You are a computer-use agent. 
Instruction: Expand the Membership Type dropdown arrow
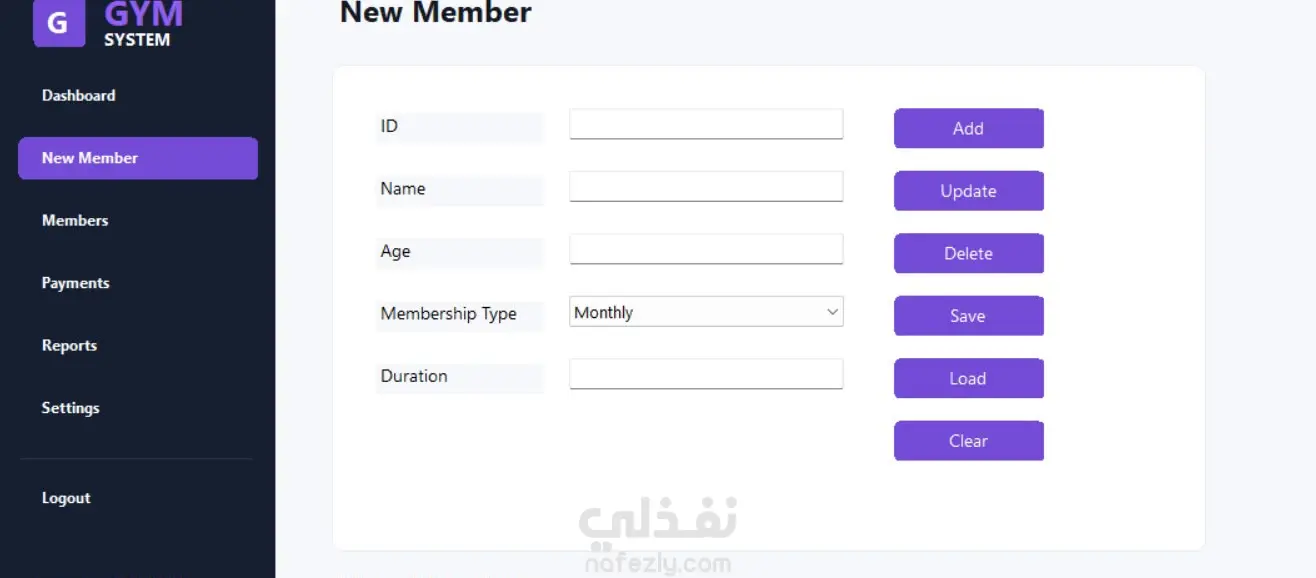pyautogui.click(x=832, y=312)
